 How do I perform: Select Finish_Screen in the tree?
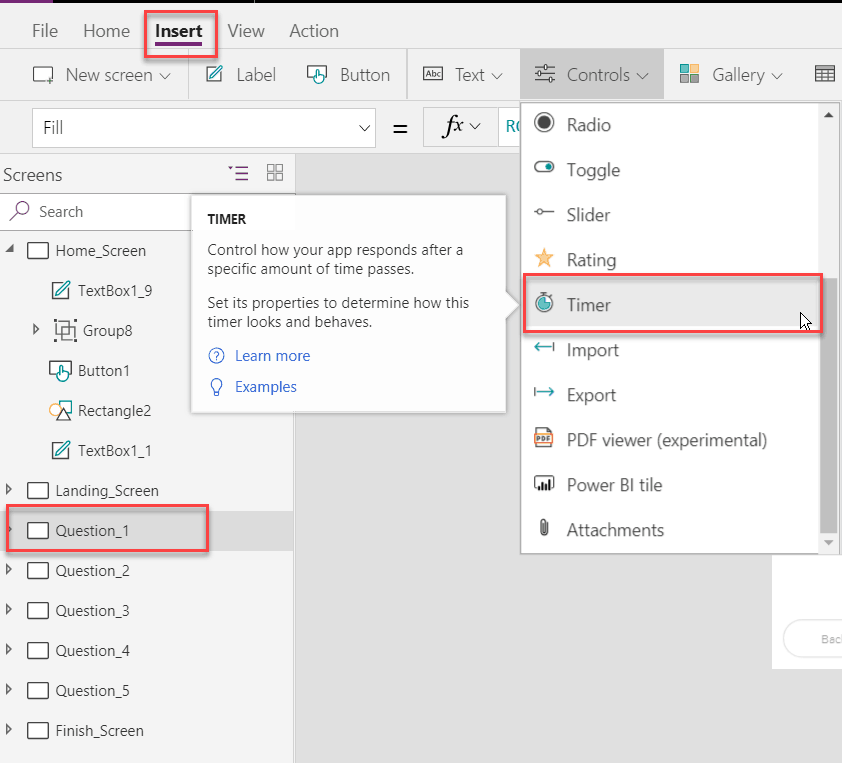click(99, 731)
